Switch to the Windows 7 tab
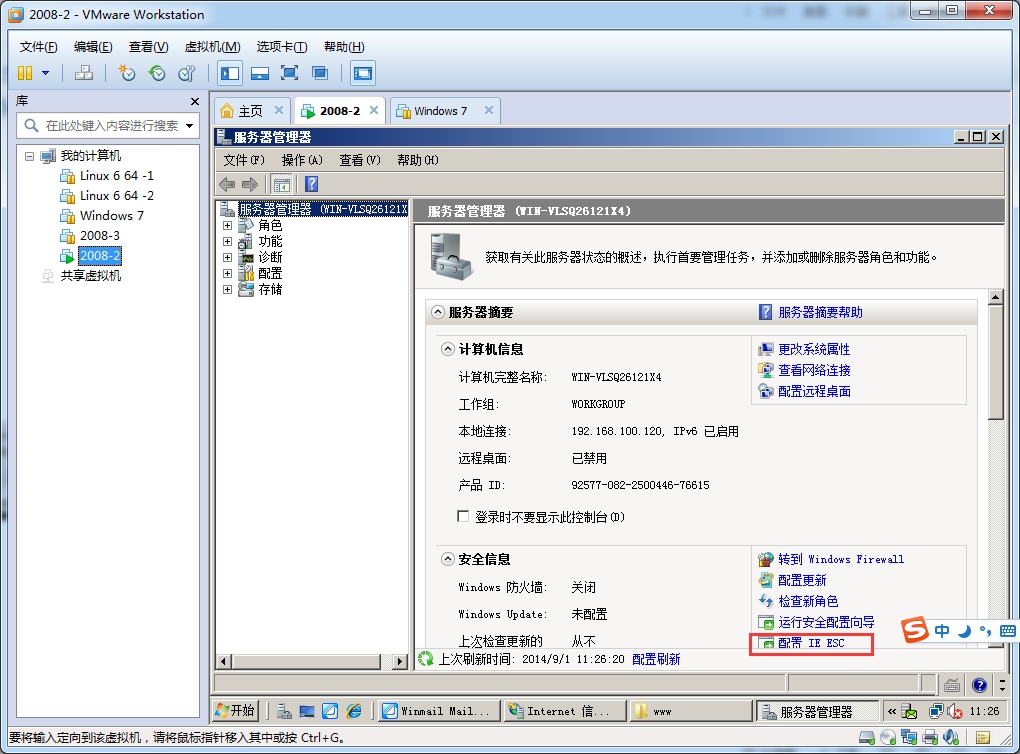This screenshot has height=754, width=1020. pyautogui.click(x=440, y=111)
